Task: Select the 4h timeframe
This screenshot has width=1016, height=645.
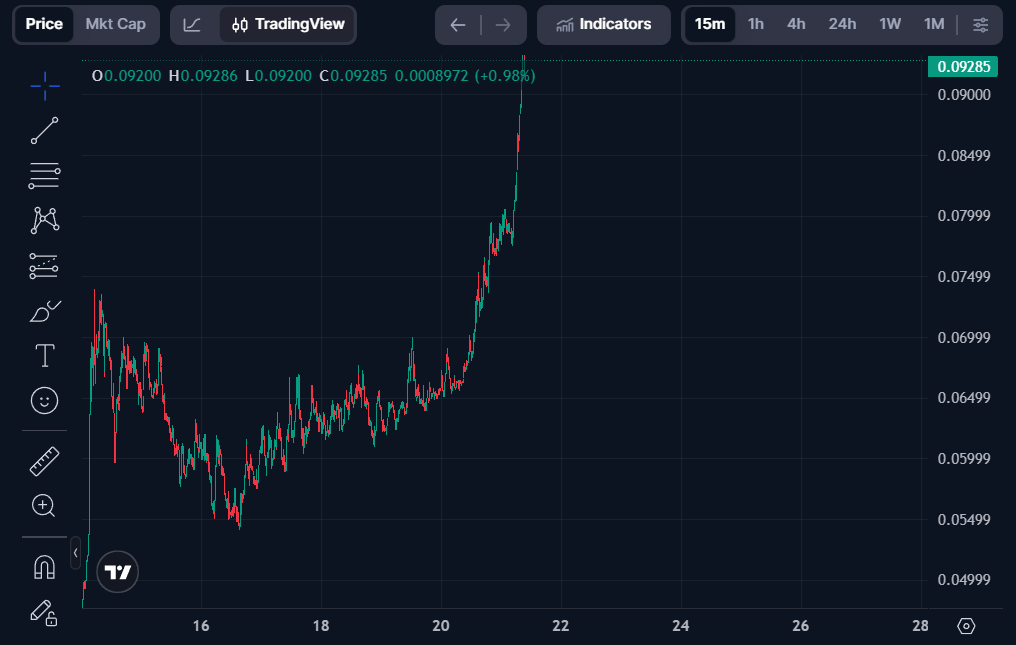Action: (x=796, y=25)
